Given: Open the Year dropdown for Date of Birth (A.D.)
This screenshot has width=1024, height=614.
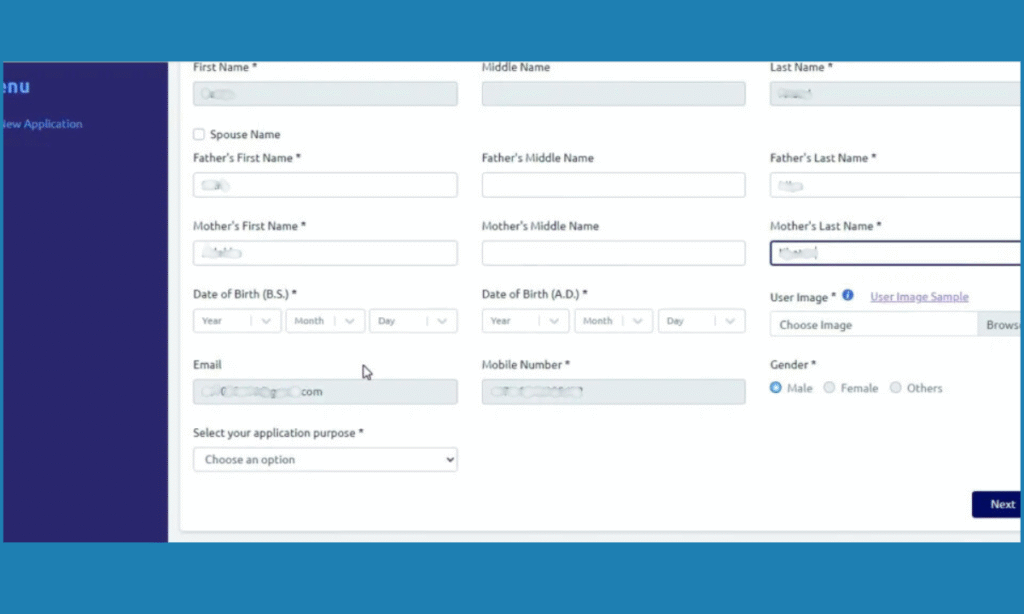Looking at the screenshot, I should [x=524, y=320].
